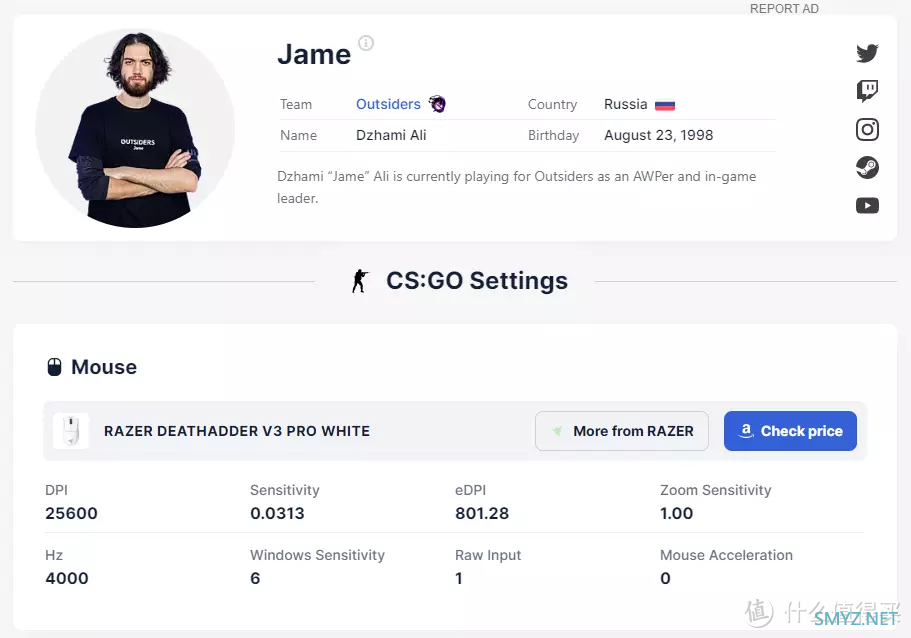Click the Windows Sensitivity value 6

click(x=255, y=579)
